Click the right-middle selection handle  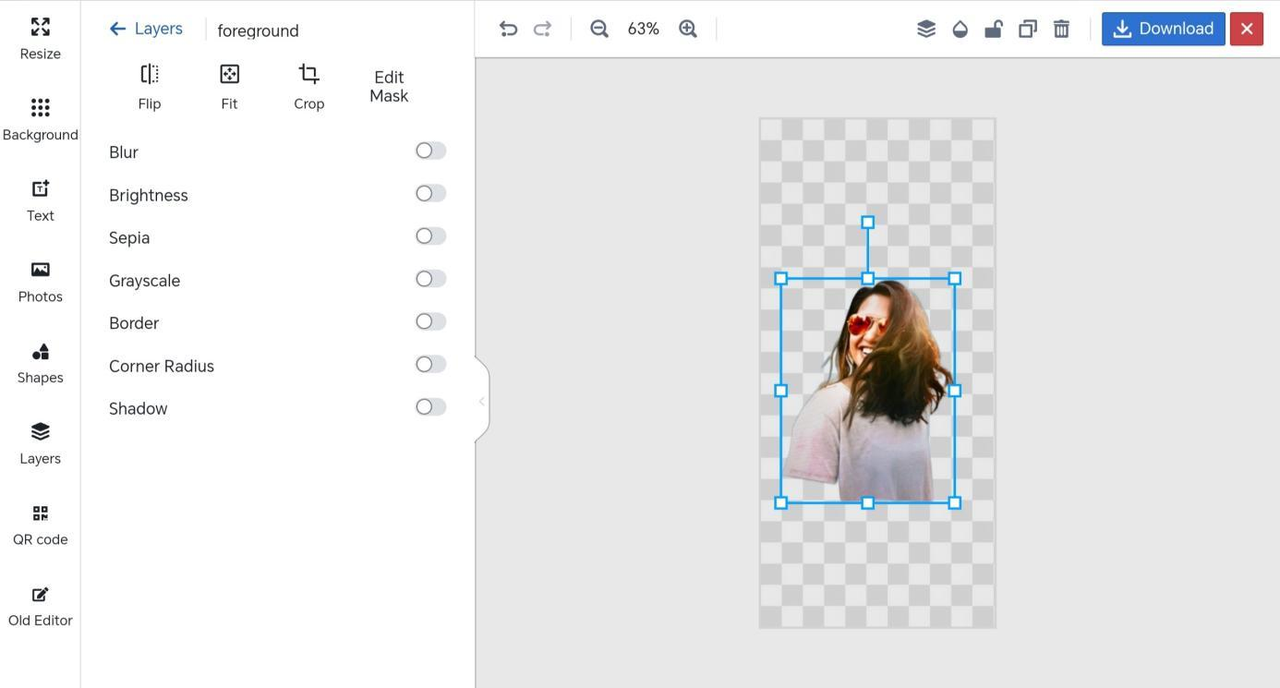(x=954, y=391)
